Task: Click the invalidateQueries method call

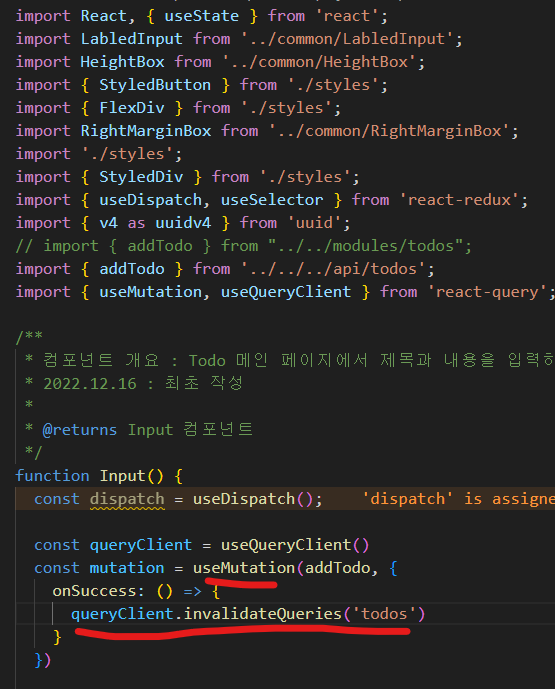Action: 262,613
